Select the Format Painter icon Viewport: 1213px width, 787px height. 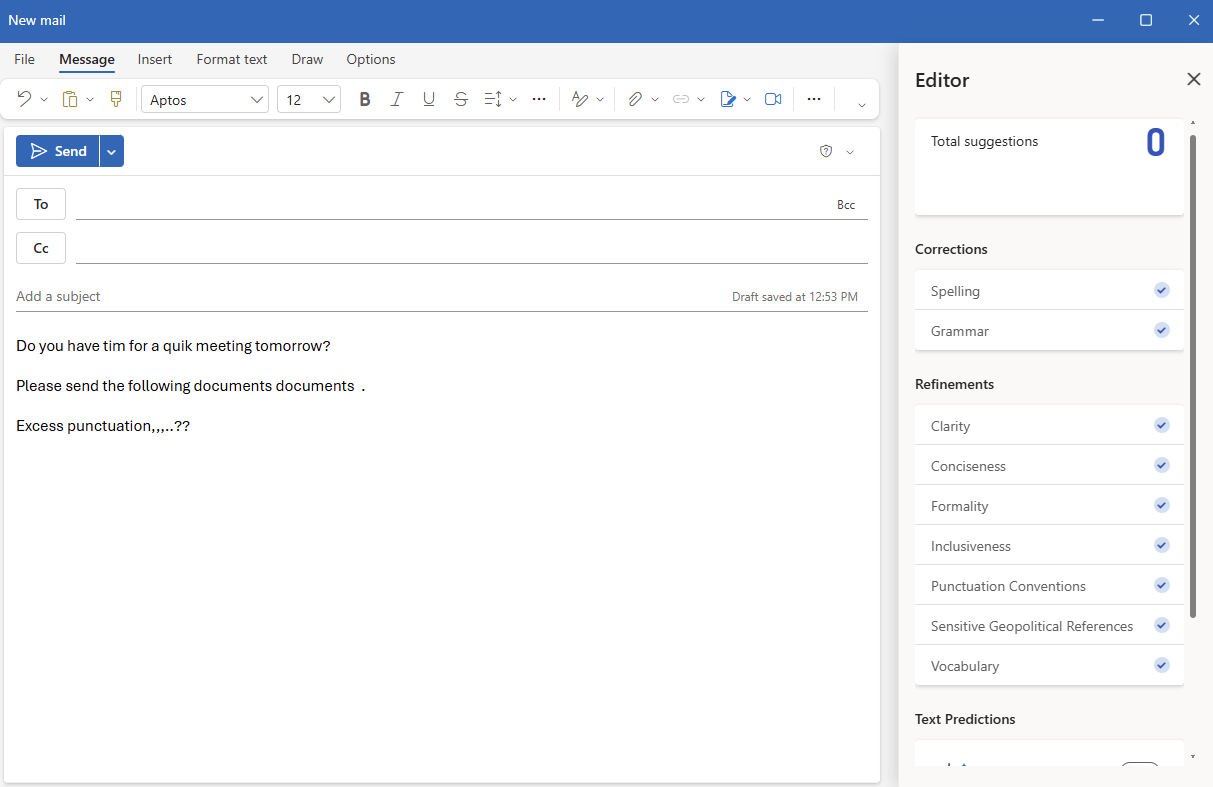[x=116, y=99]
